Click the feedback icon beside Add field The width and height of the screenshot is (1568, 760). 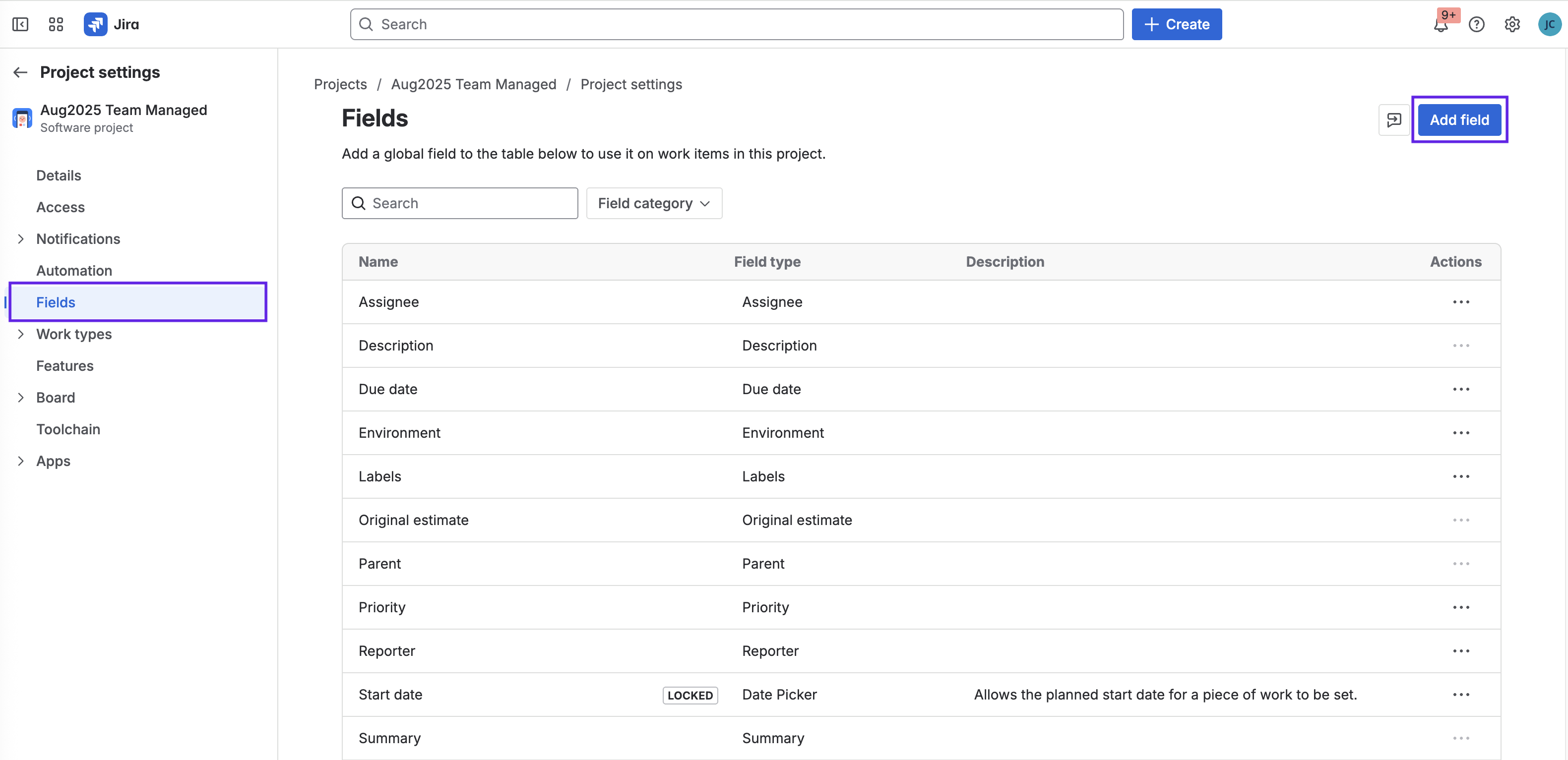click(1394, 120)
